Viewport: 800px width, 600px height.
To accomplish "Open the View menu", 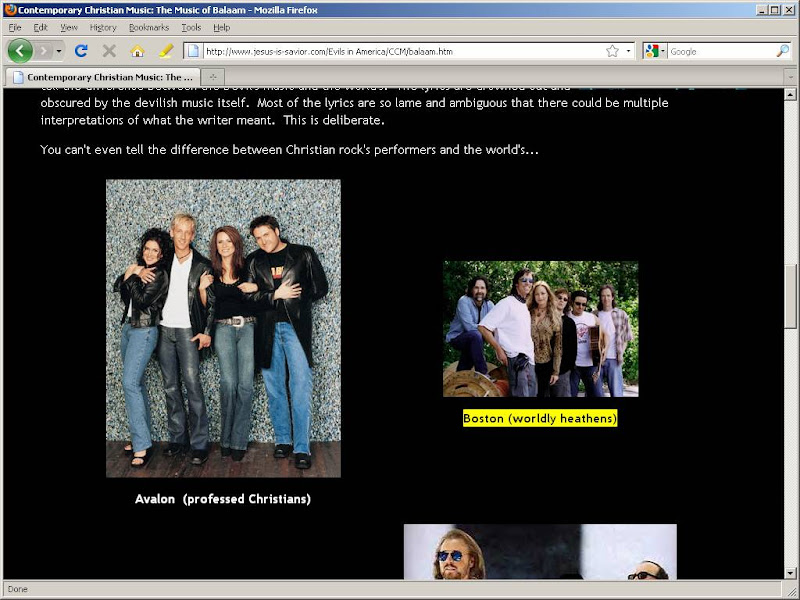I will 69,28.
